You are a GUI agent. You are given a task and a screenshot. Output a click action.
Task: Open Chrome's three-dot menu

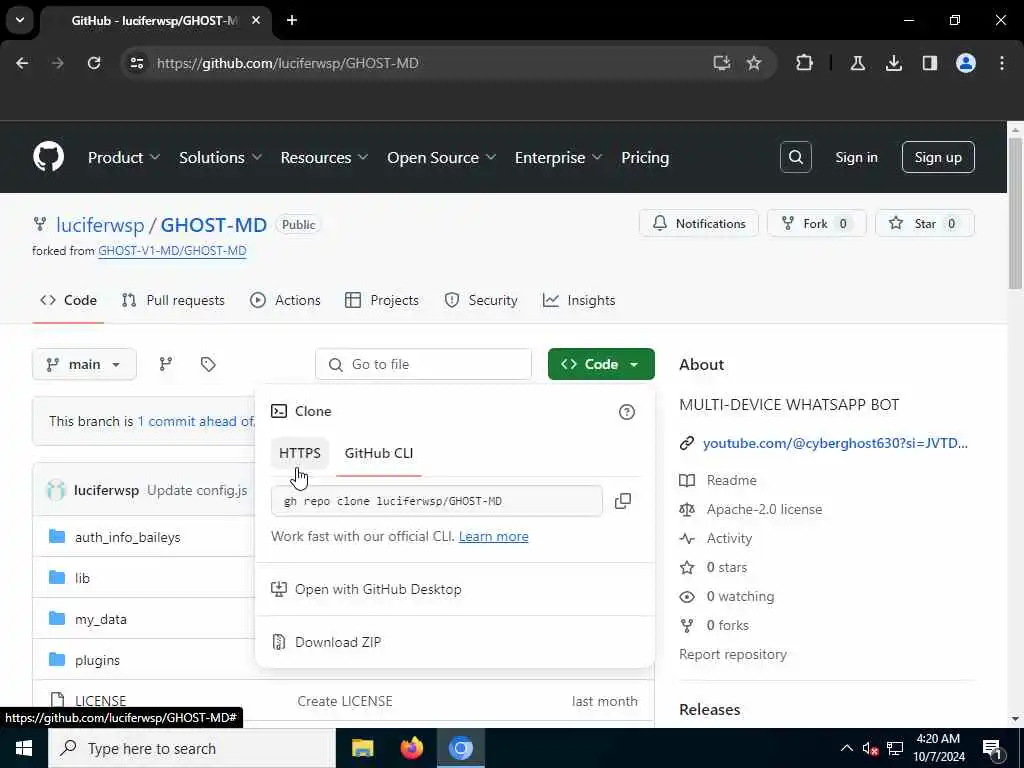pos(1002,63)
